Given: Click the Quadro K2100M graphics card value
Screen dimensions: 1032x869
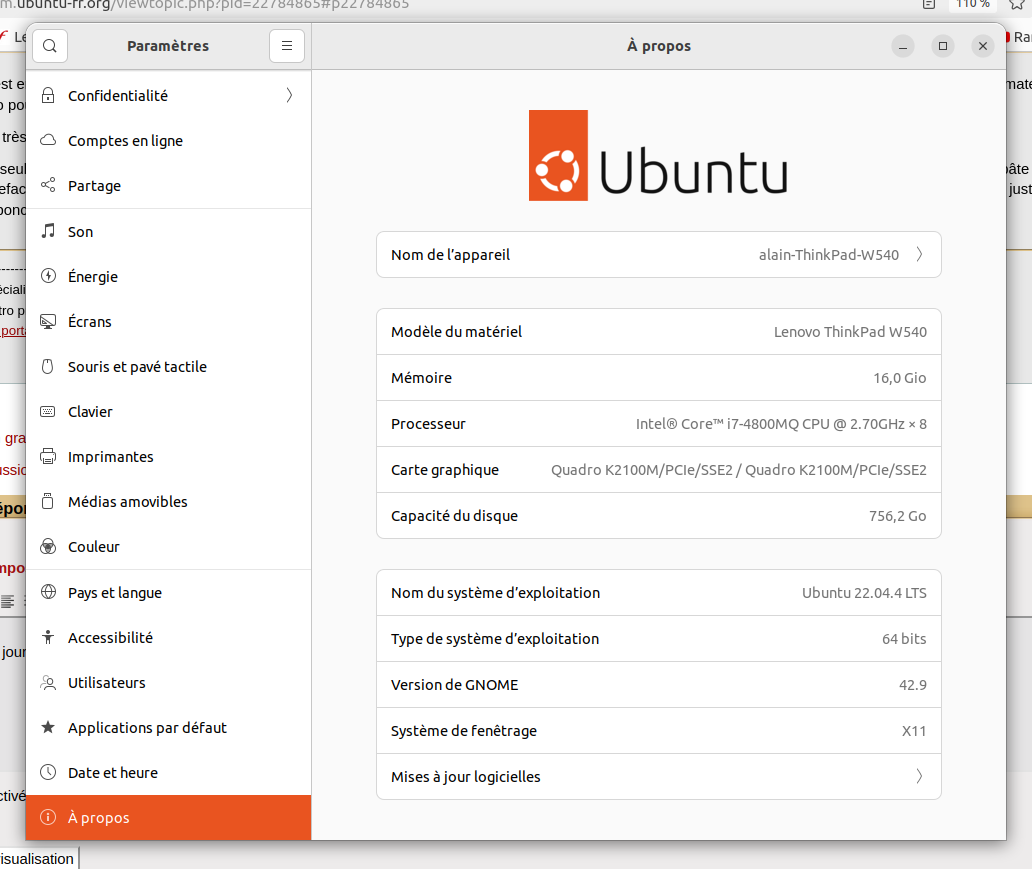Looking at the screenshot, I should coord(738,470).
